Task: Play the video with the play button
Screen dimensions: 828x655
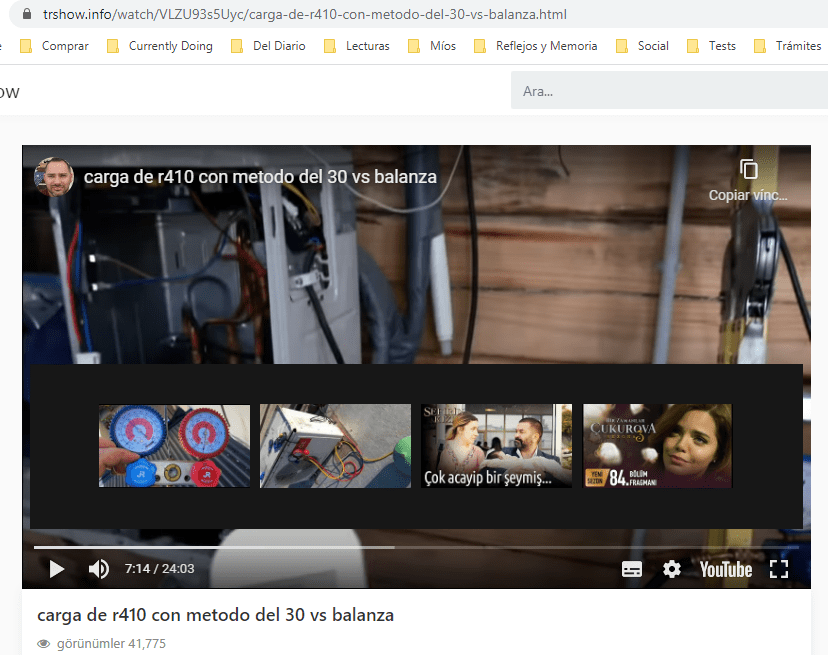Action: [57, 569]
